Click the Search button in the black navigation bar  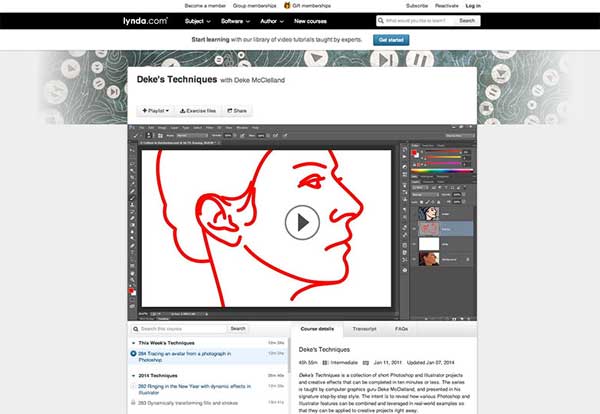pyautogui.click(x=467, y=21)
